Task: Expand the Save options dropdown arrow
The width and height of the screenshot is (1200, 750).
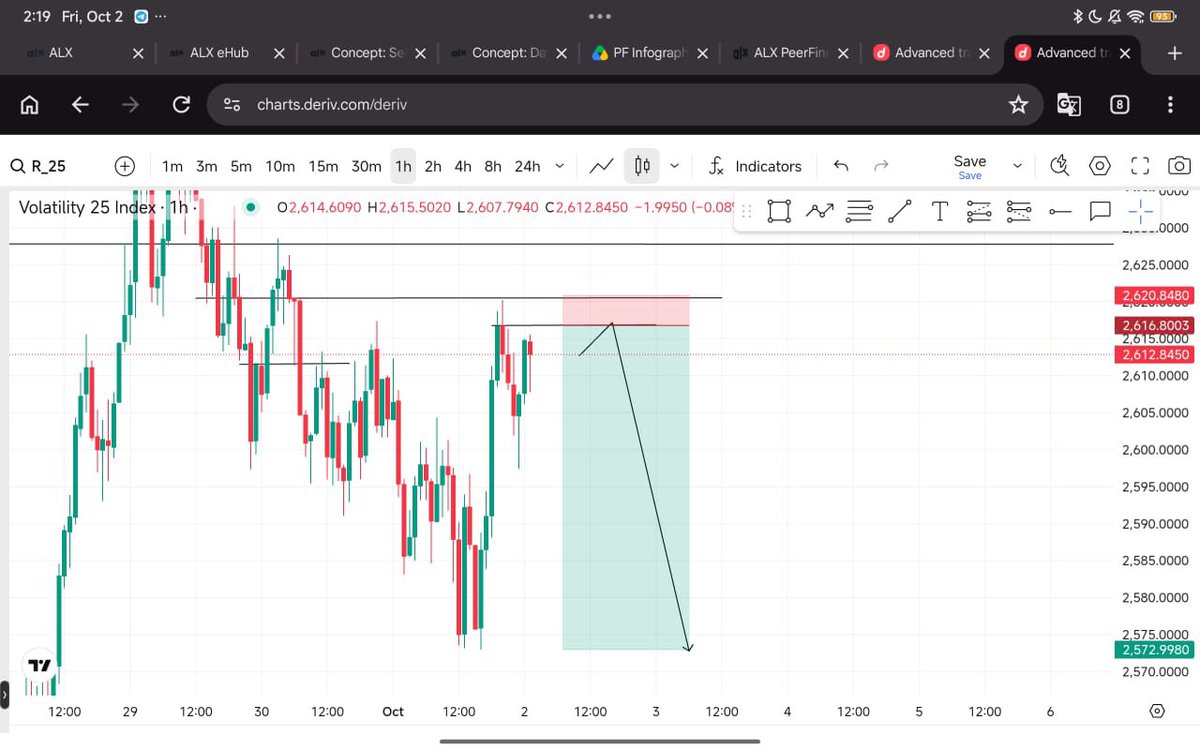Action: (x=1018, y=166)
